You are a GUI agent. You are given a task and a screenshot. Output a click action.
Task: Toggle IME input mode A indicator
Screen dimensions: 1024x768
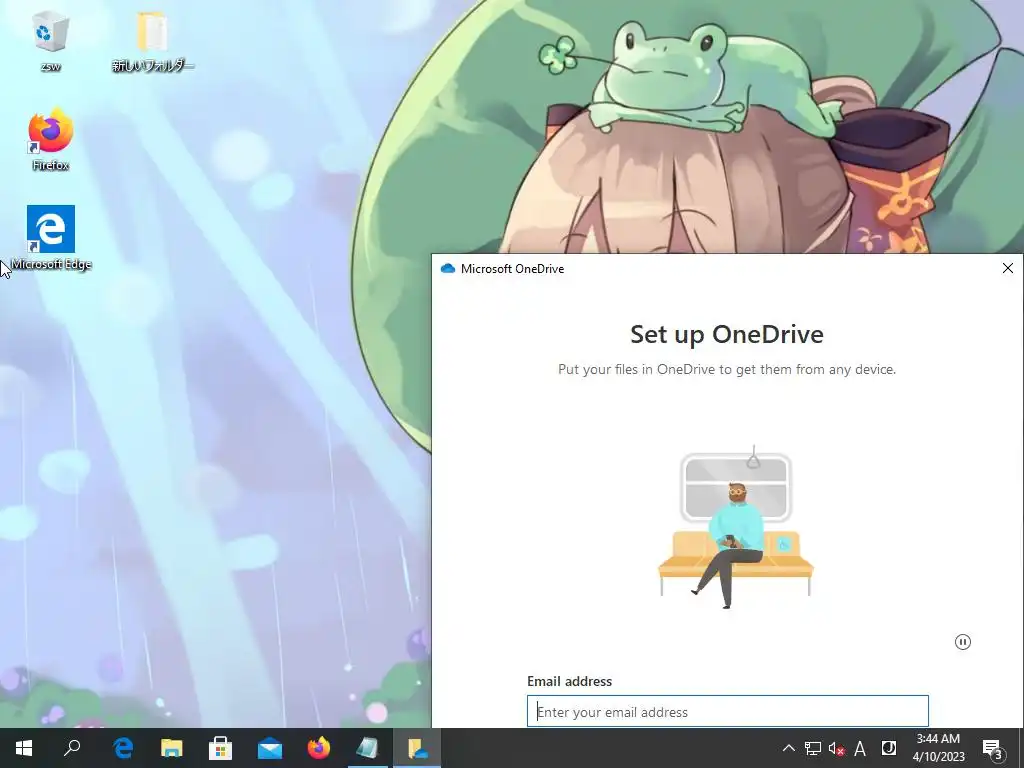(860, 748)
